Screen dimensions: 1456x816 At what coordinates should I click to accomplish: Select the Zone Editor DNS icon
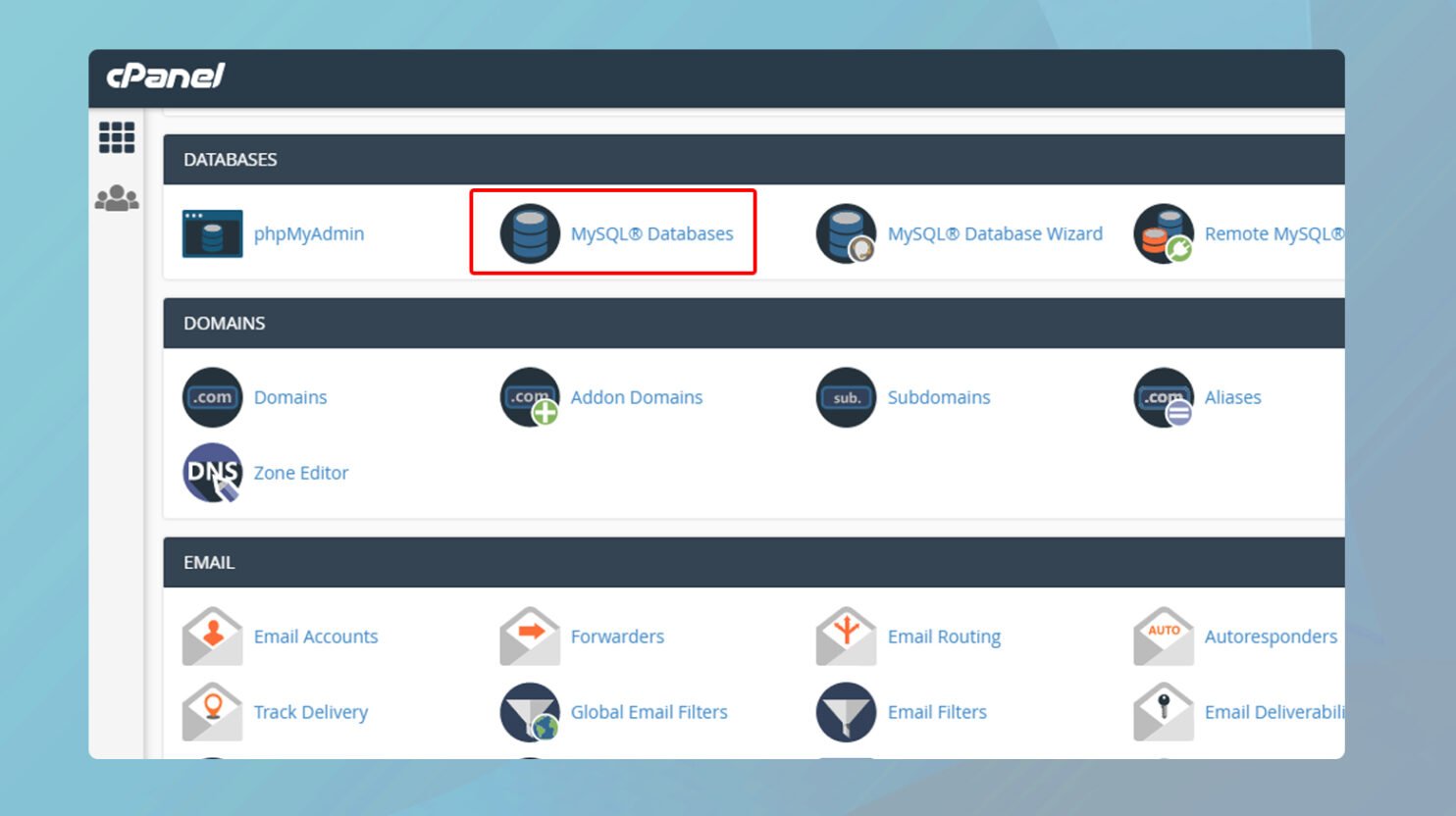212,472
